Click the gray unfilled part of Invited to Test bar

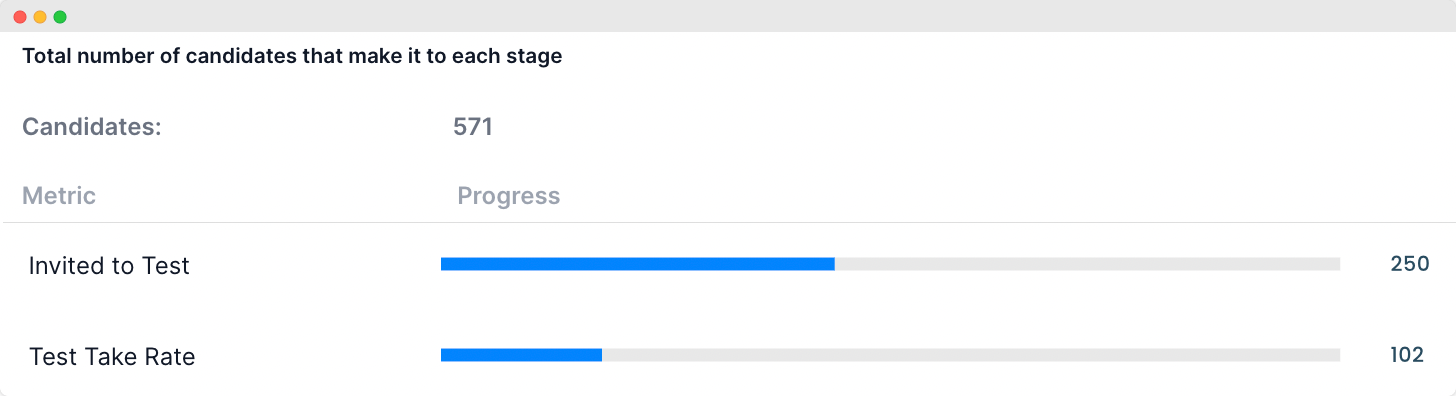[x=1087, y=264]
